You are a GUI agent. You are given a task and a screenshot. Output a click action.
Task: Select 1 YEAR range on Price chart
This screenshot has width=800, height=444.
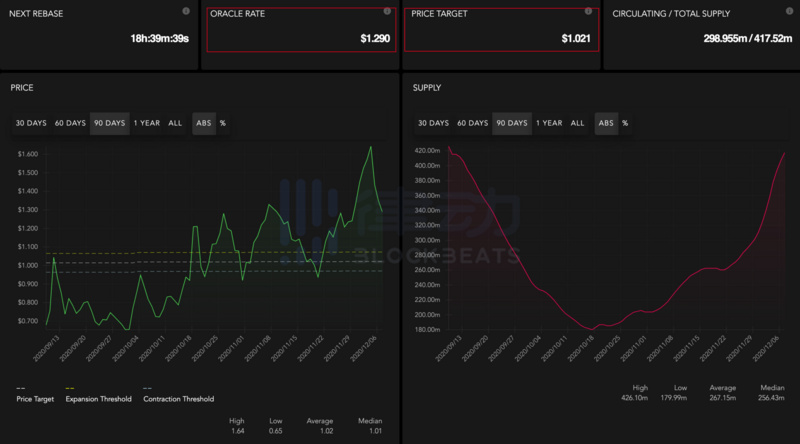(146, 123)
